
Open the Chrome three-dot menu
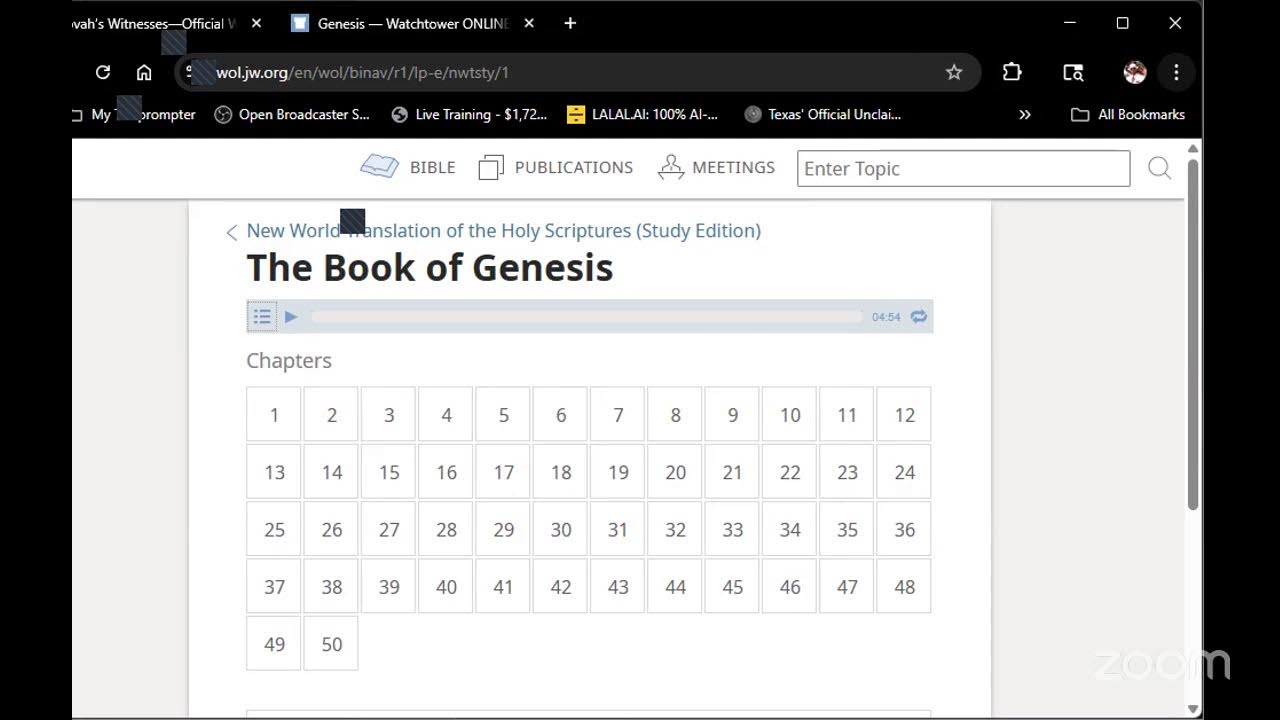[1176, 72]
